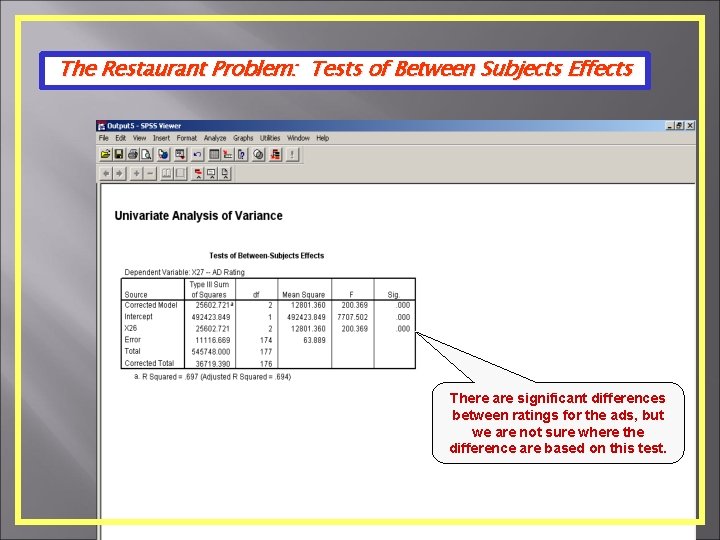Click the Select Last Output red icon
The height and width of the screenshot is (540, 720).
pos(275,155)
